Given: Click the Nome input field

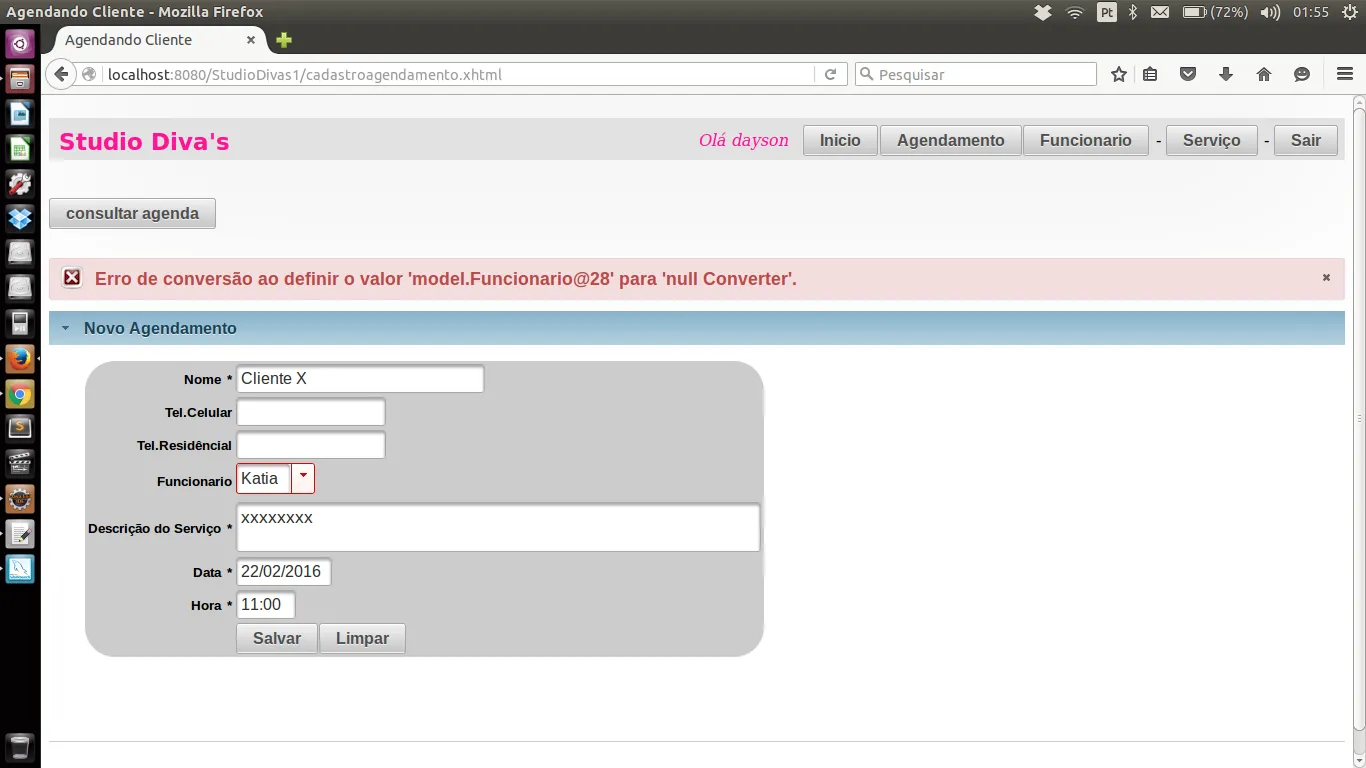Looking at the screenshot, I should pyautogui.click(x=360, y=379).
